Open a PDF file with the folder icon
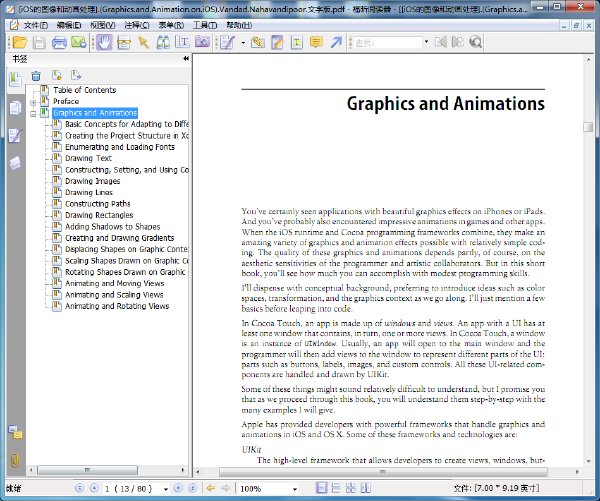600x501 pixels. [20, 42]
